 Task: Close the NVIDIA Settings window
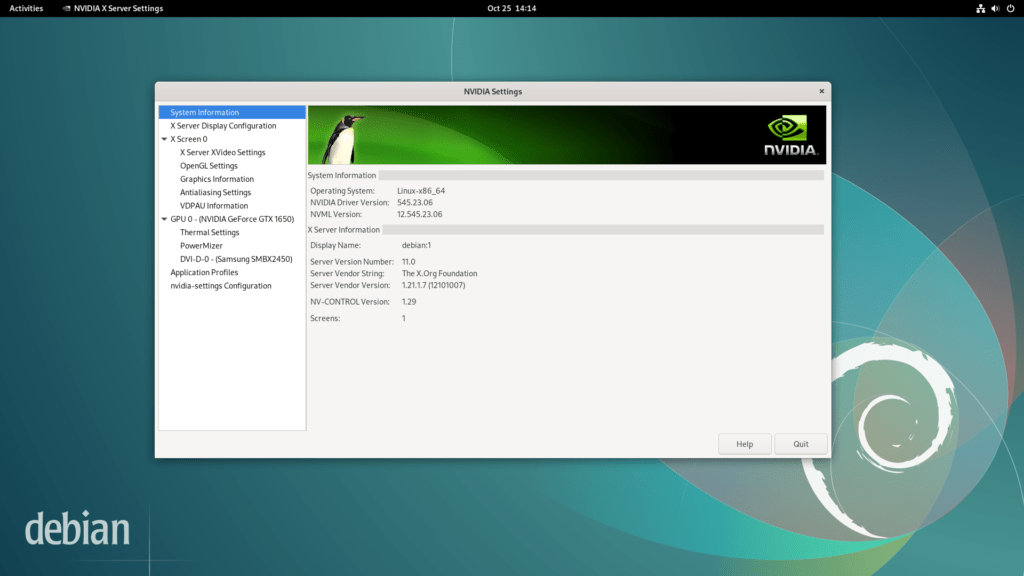click(x=822, y=91)
